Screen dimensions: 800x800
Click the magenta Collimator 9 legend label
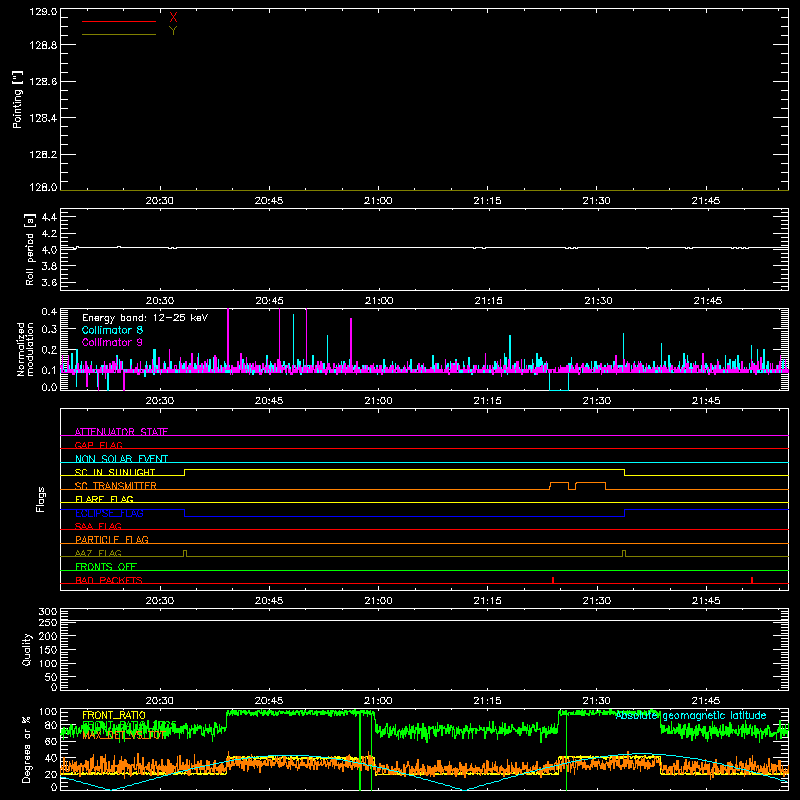(x=112, y=342)
